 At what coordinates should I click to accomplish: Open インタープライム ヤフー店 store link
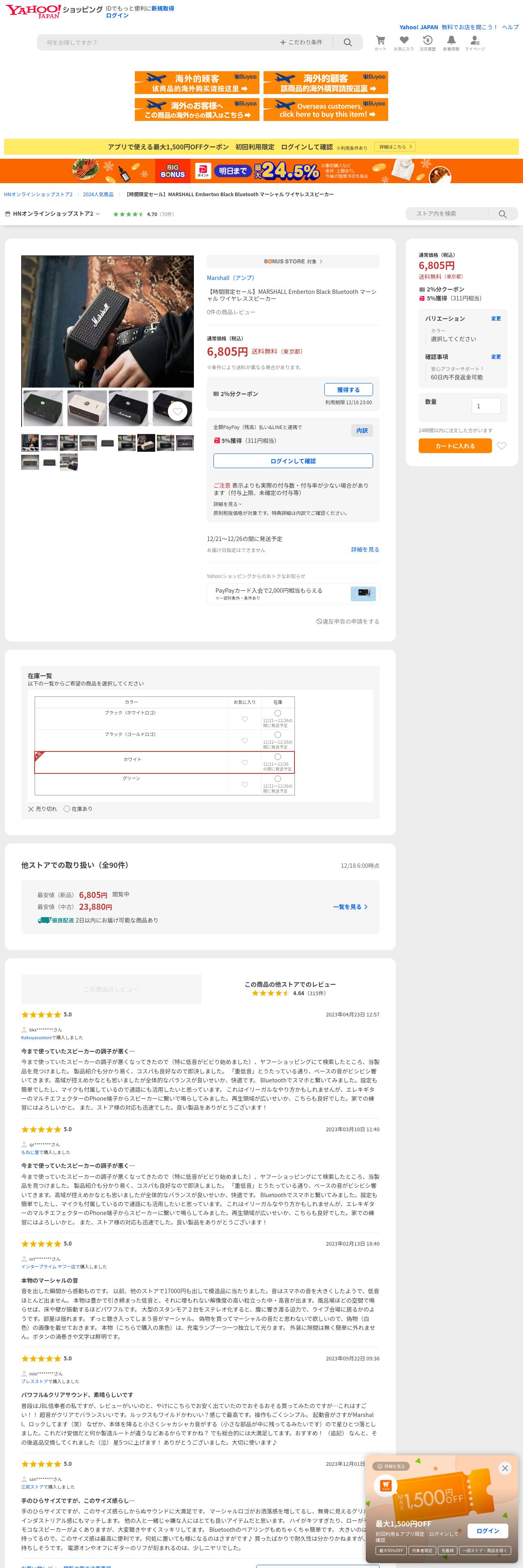pos(49,1267)
